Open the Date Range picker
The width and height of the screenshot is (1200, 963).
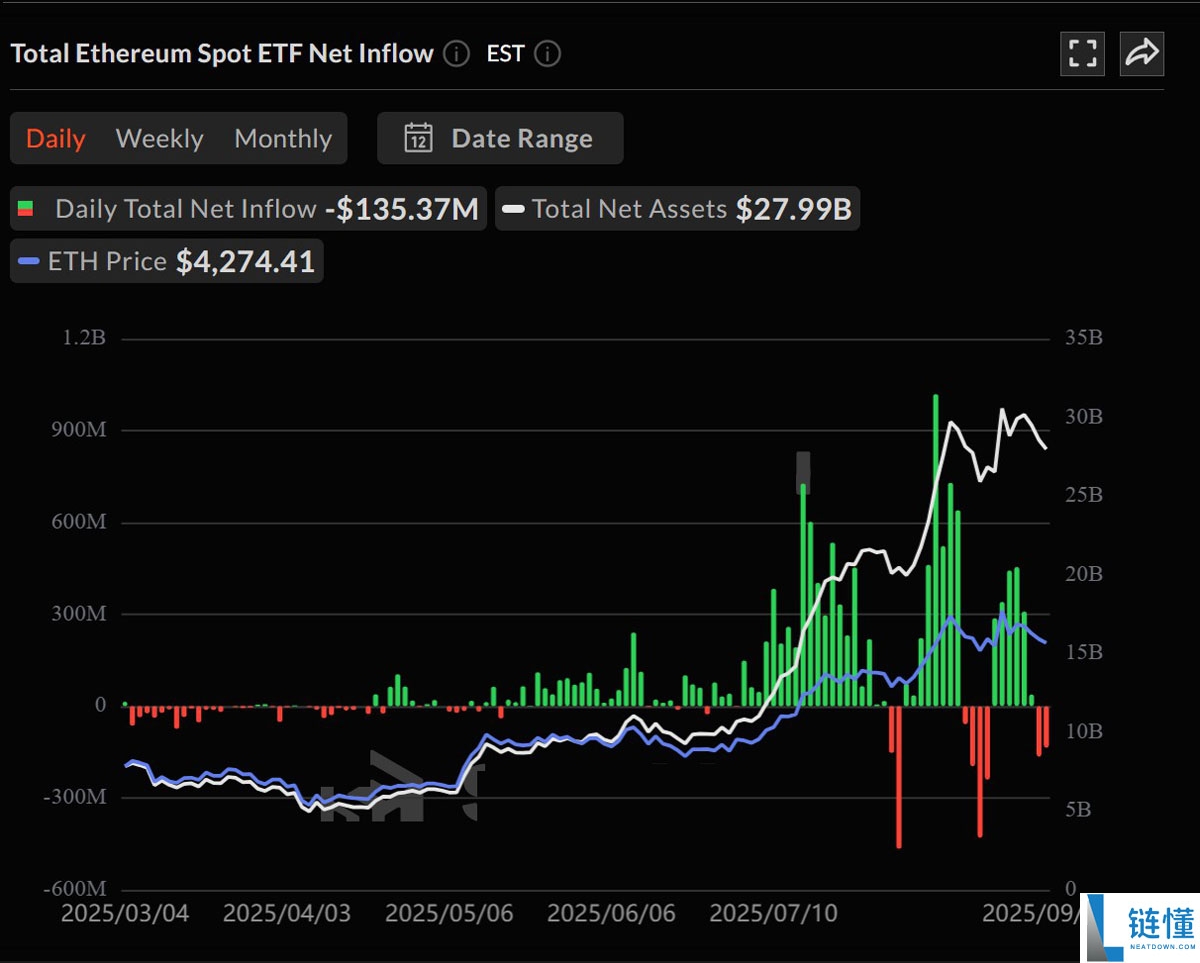tap(521, 137)
